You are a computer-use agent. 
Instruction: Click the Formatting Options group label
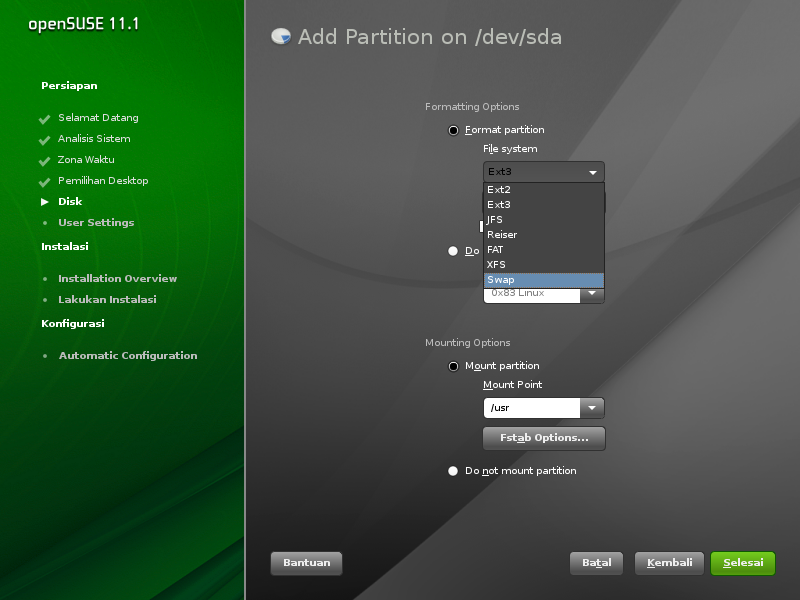472,107
